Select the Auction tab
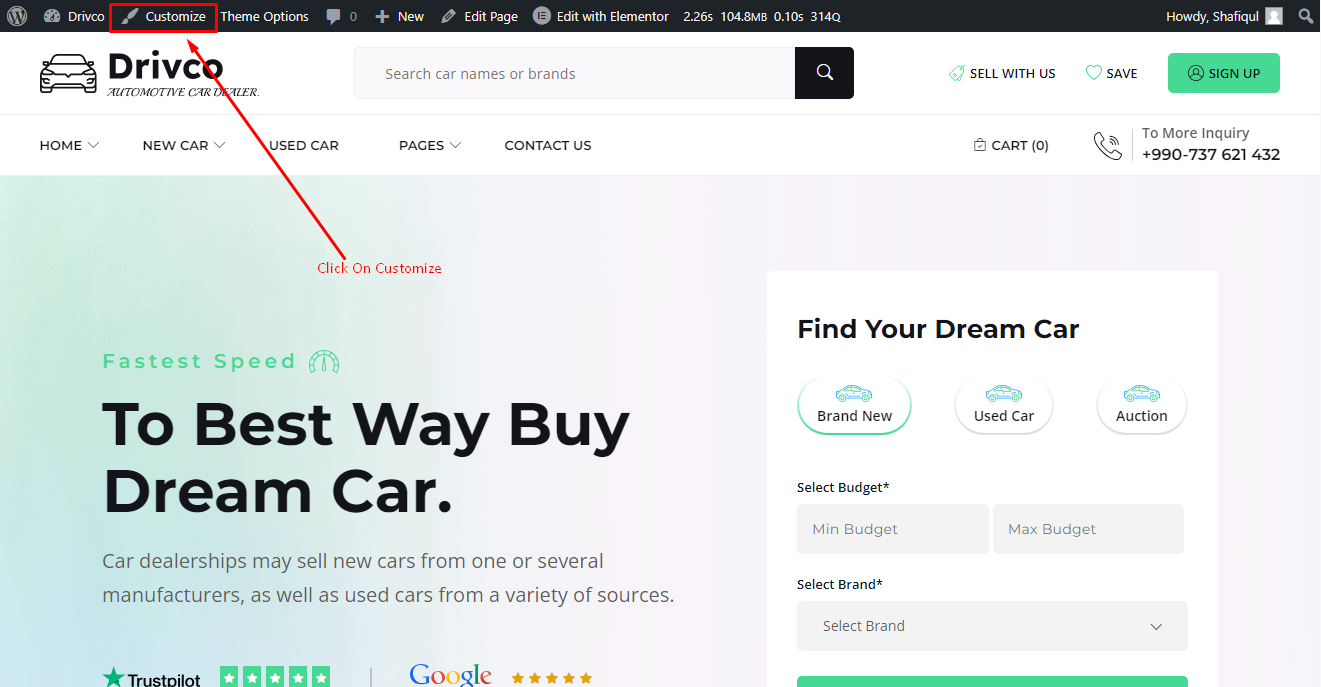This screenshot has height=687, width=1321. tap(1142, 405)
